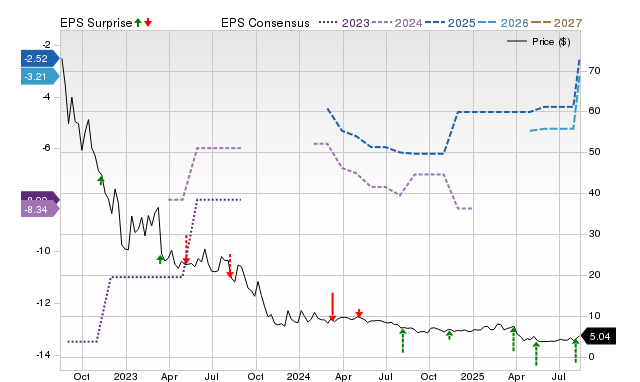640x382 pixels.
Task: Click the -10 label on the EPS axis
Action: [x=43, y=251]
